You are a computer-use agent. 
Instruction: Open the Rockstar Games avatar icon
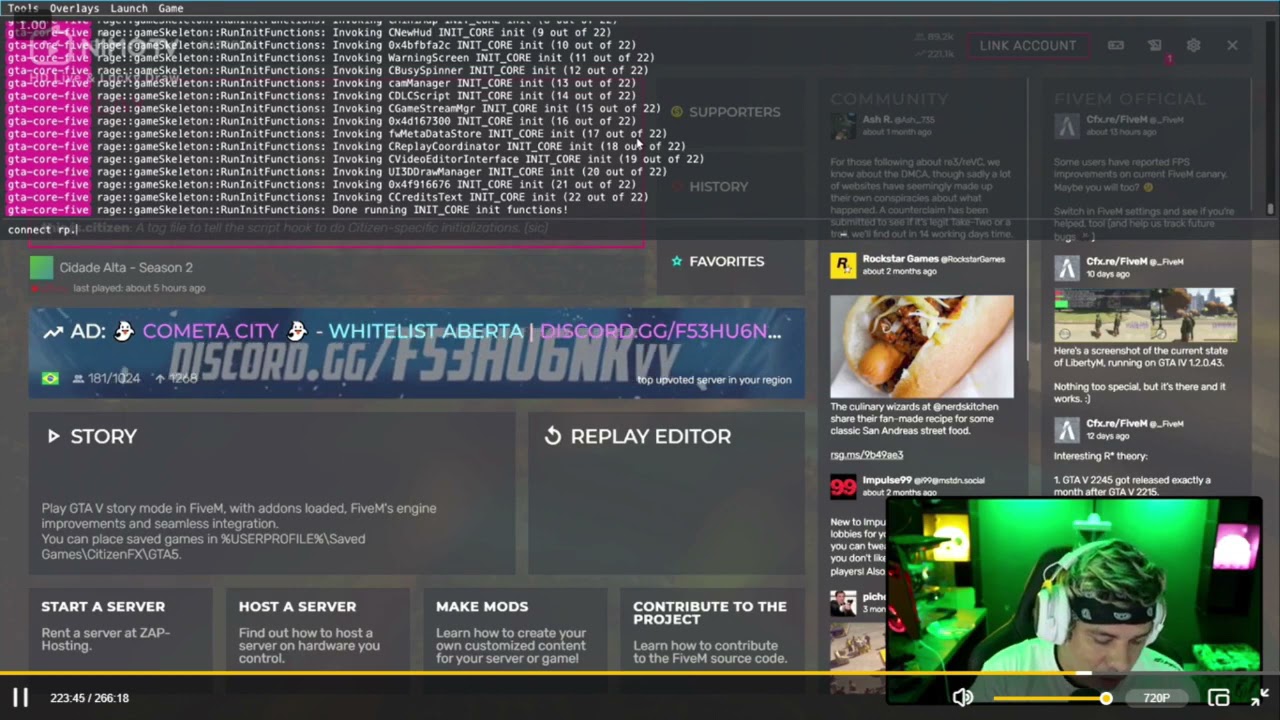[843, 266]
